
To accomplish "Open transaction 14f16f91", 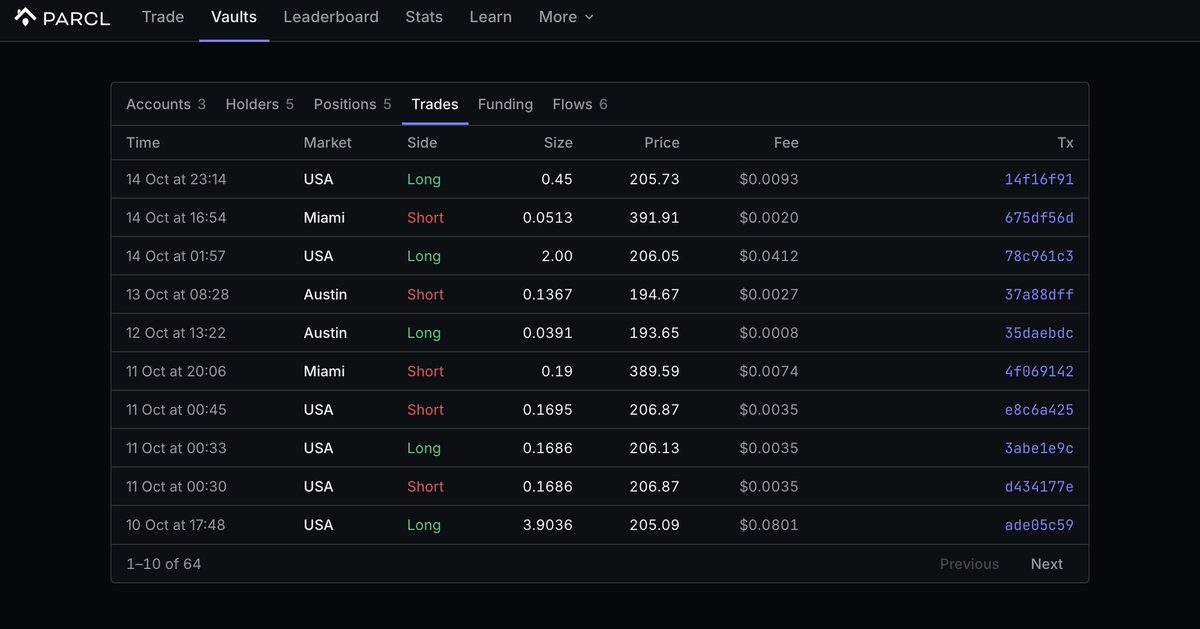I will pyautogui.click(x=1039, y=180).
